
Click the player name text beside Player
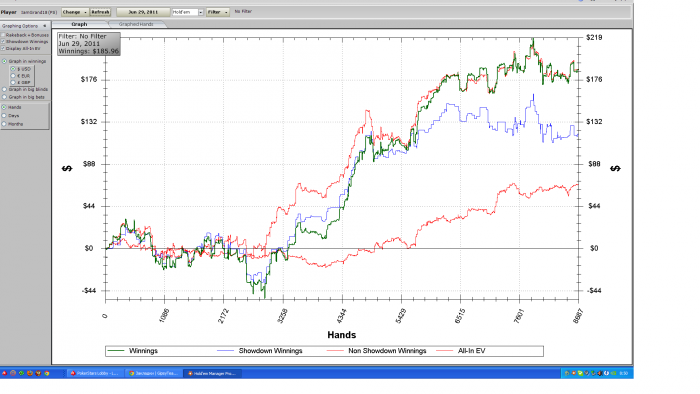[39, 12]
